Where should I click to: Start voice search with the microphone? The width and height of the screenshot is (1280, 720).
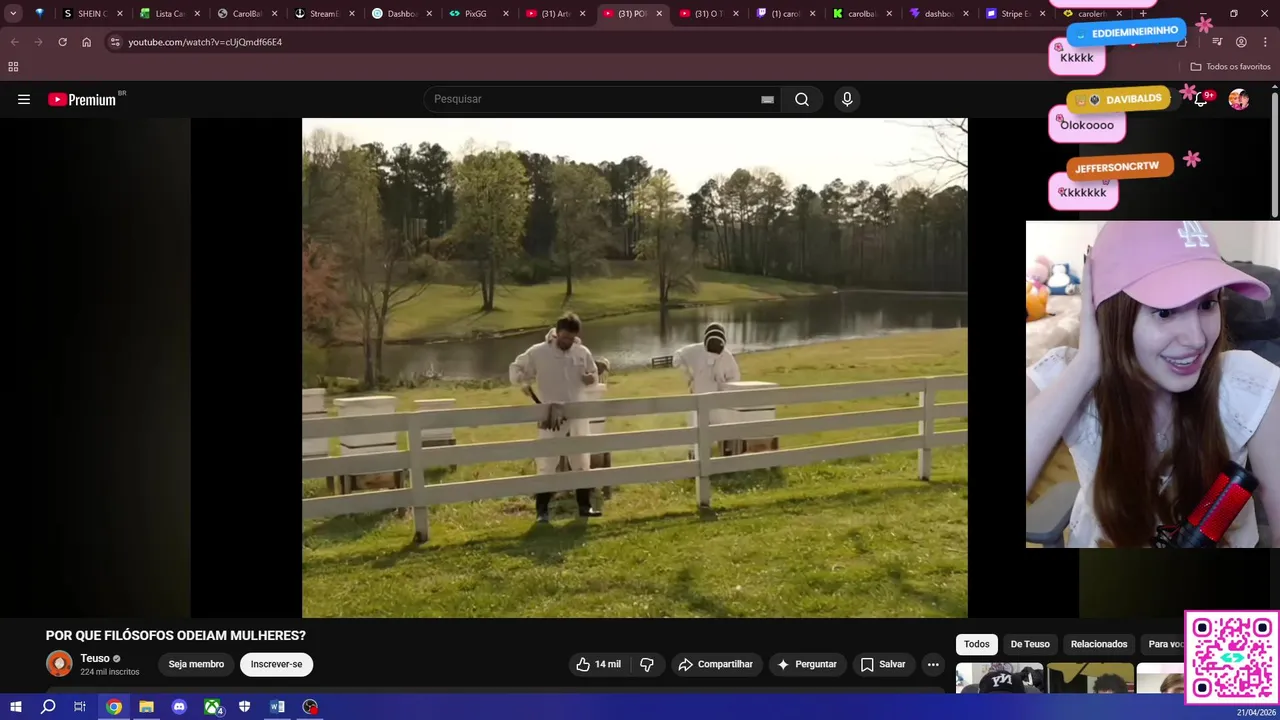pos(847,99)
